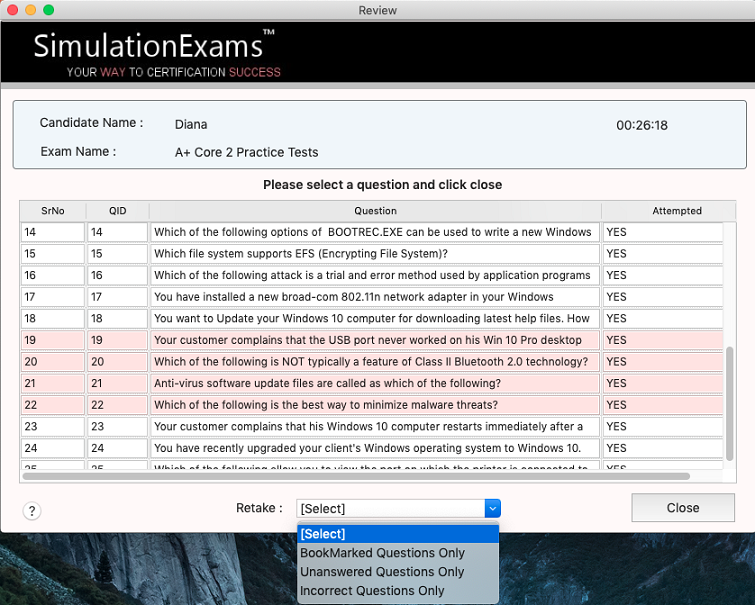Click the vertical scrollbar of question table
The image size is (755, 605).
(x=729, y=403)
